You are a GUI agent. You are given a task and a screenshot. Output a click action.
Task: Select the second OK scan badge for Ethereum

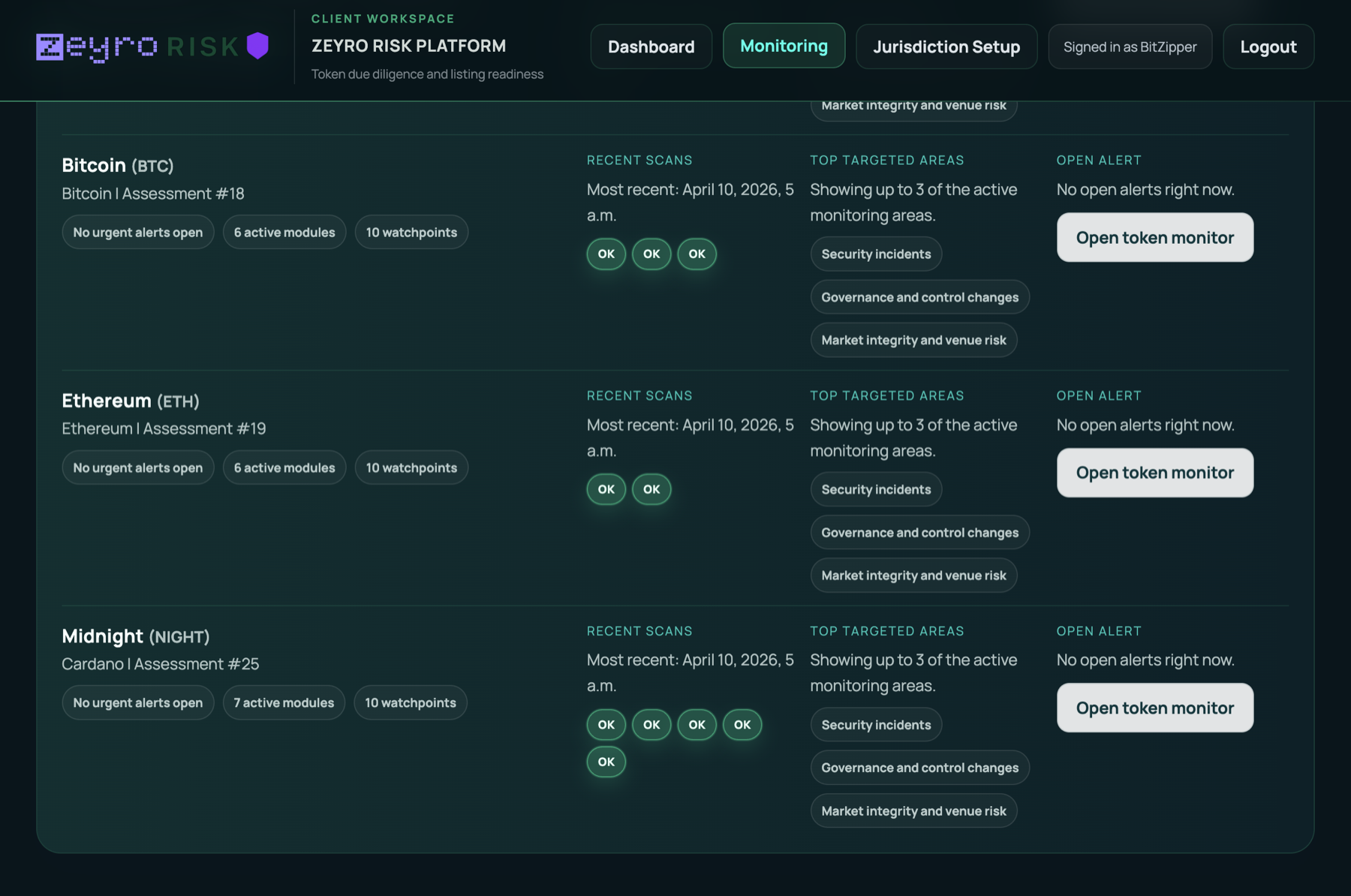point(651,489)
